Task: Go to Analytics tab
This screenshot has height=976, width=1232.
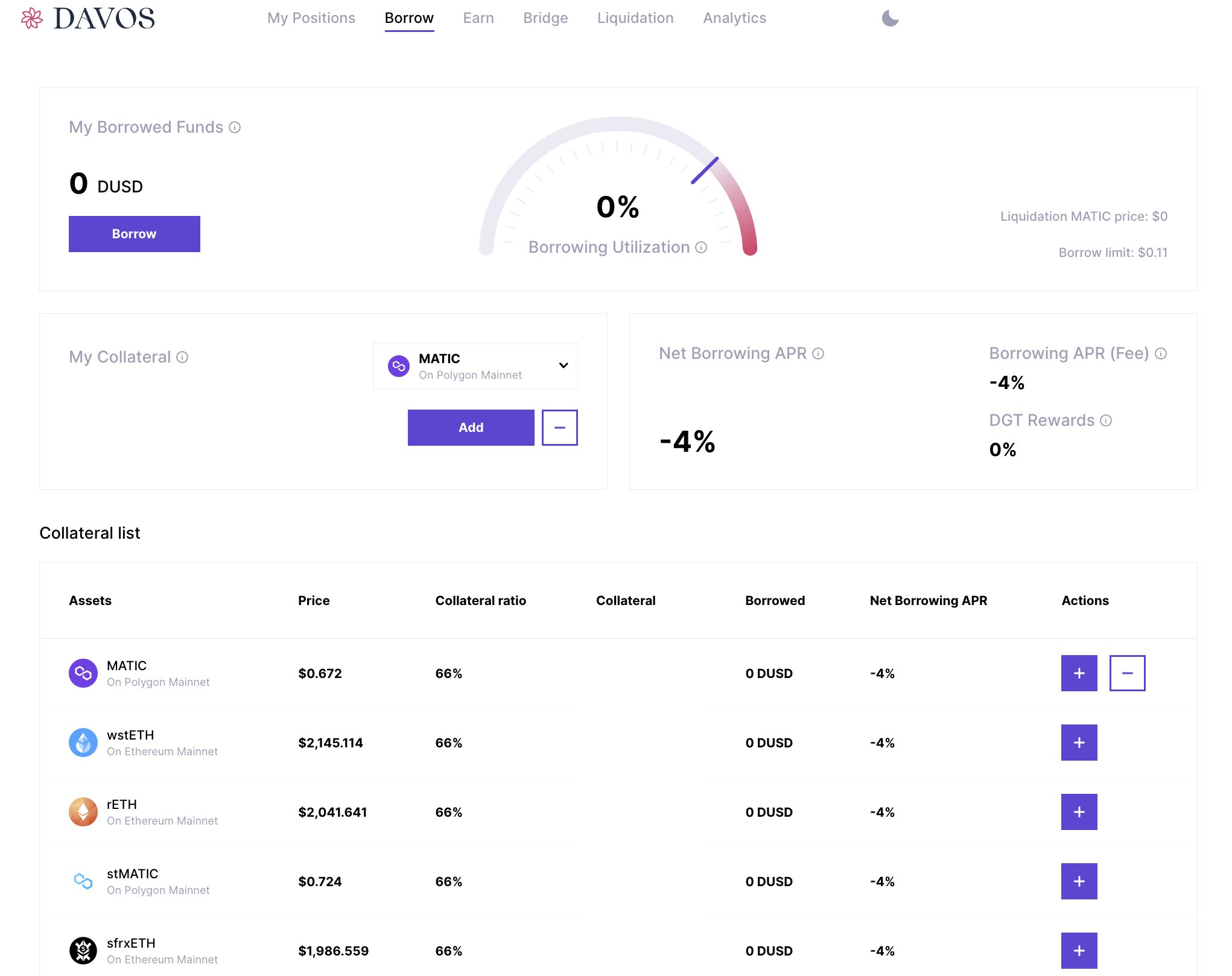Action: (x=734, y=18)
